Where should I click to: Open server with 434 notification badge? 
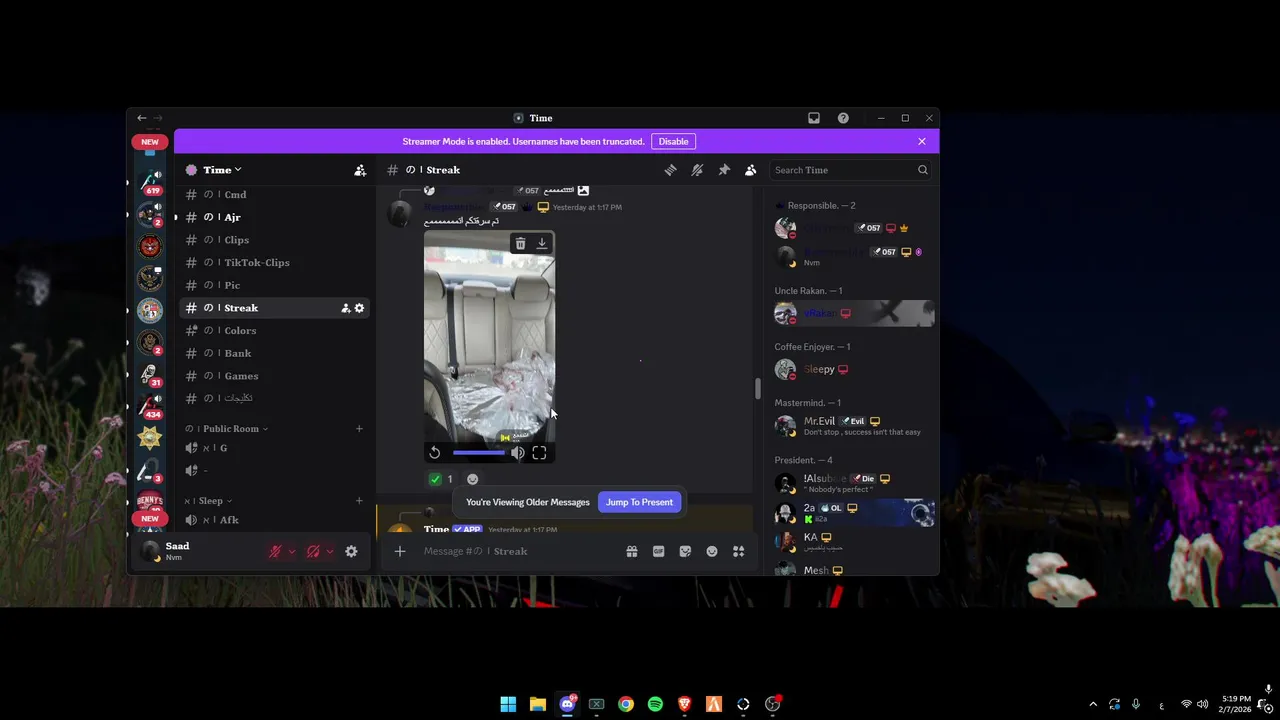point(150,405)
